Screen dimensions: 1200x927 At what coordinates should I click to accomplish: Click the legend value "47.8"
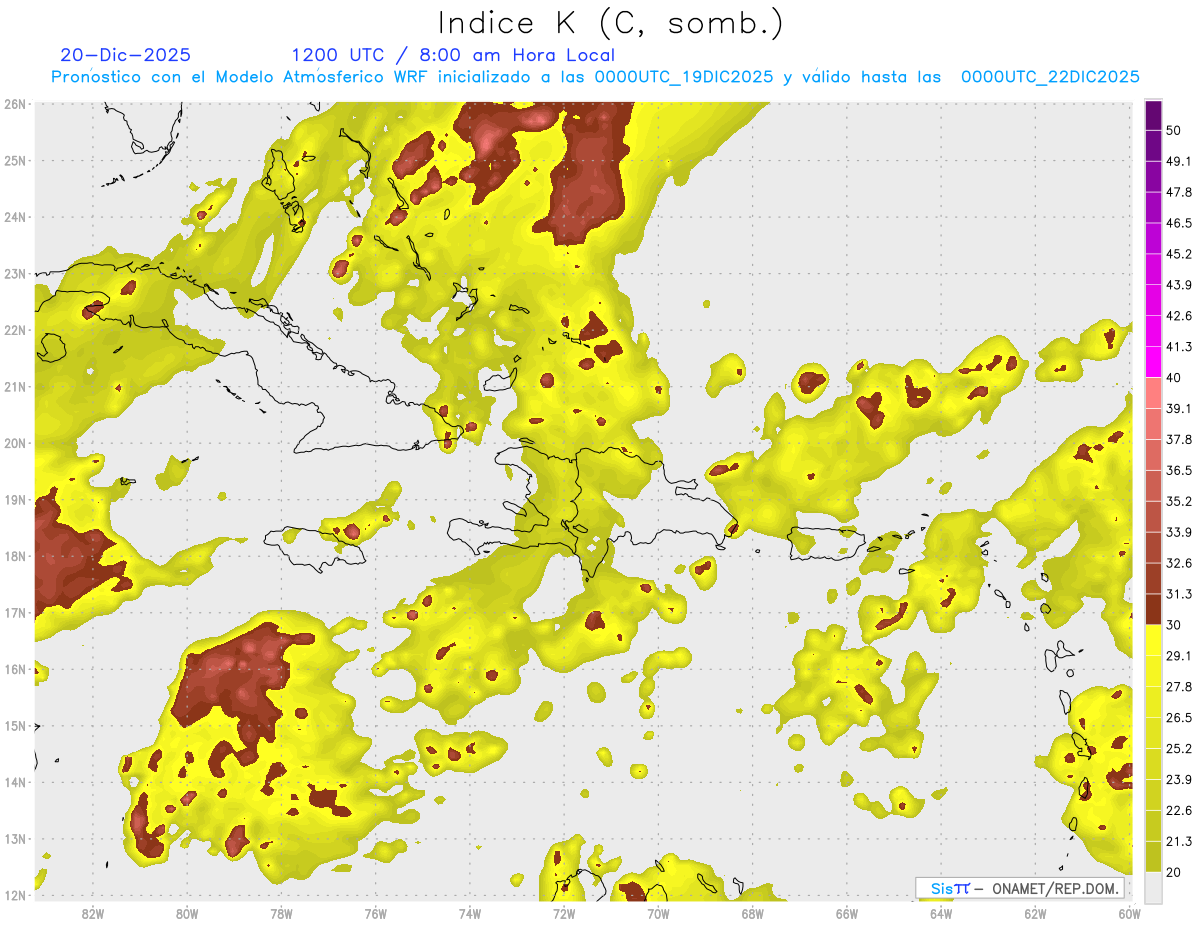pyautogui.click(x=1179, y=192)
